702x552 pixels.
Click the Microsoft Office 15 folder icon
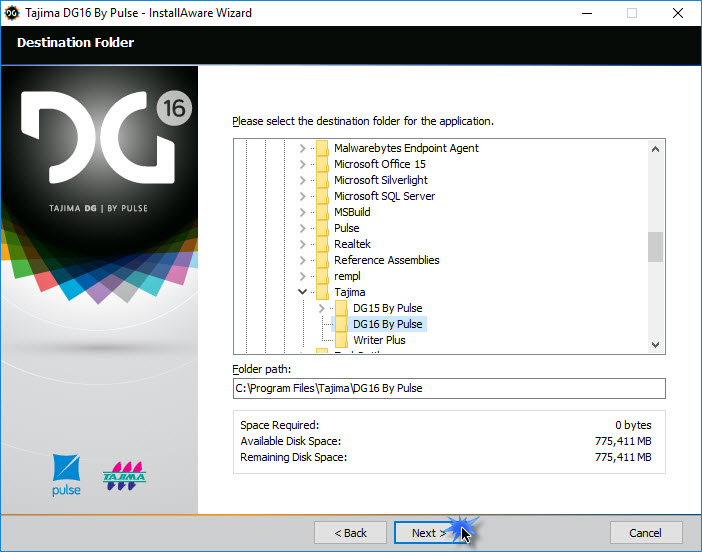click(322, 164)
